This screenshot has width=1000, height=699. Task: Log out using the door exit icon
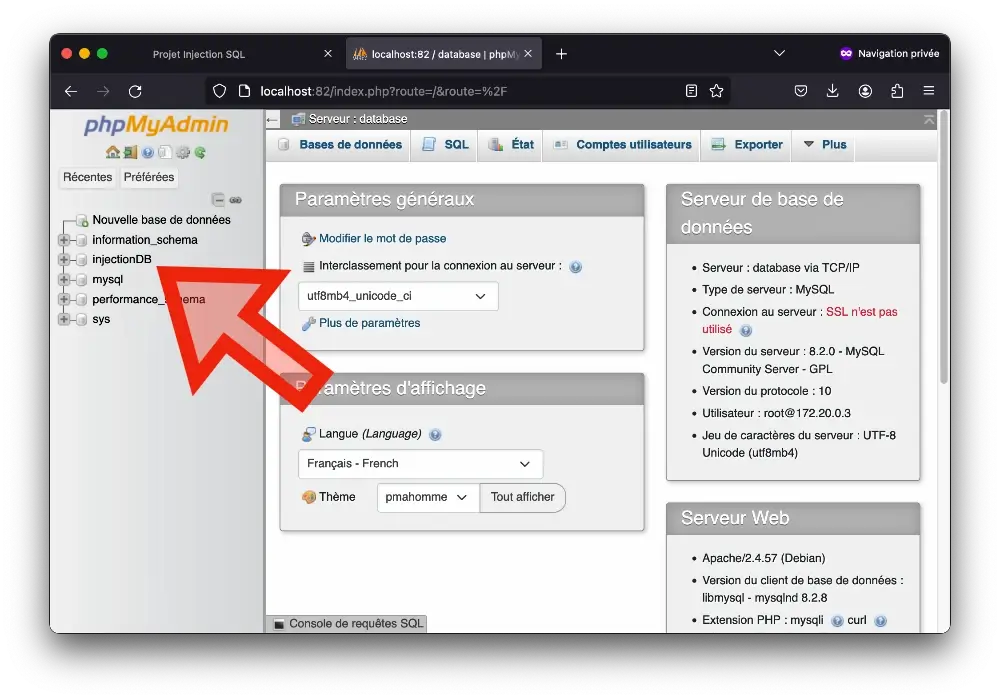131,152
